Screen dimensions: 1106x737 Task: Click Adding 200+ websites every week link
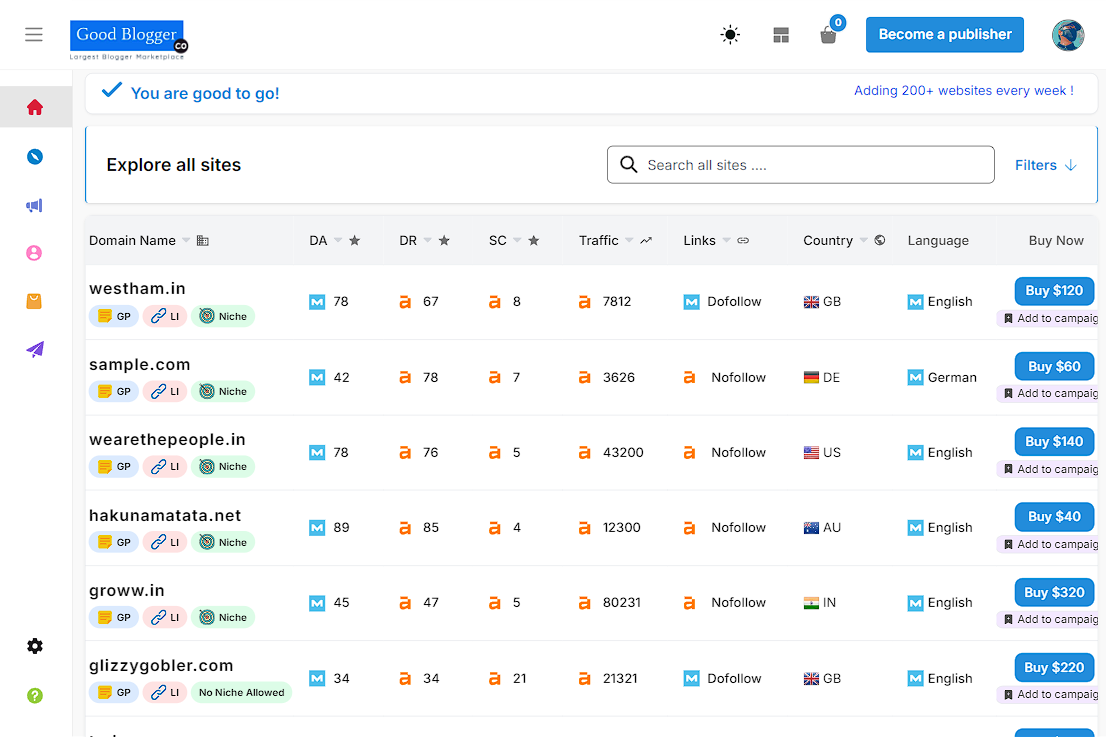[x=964, y=90]
